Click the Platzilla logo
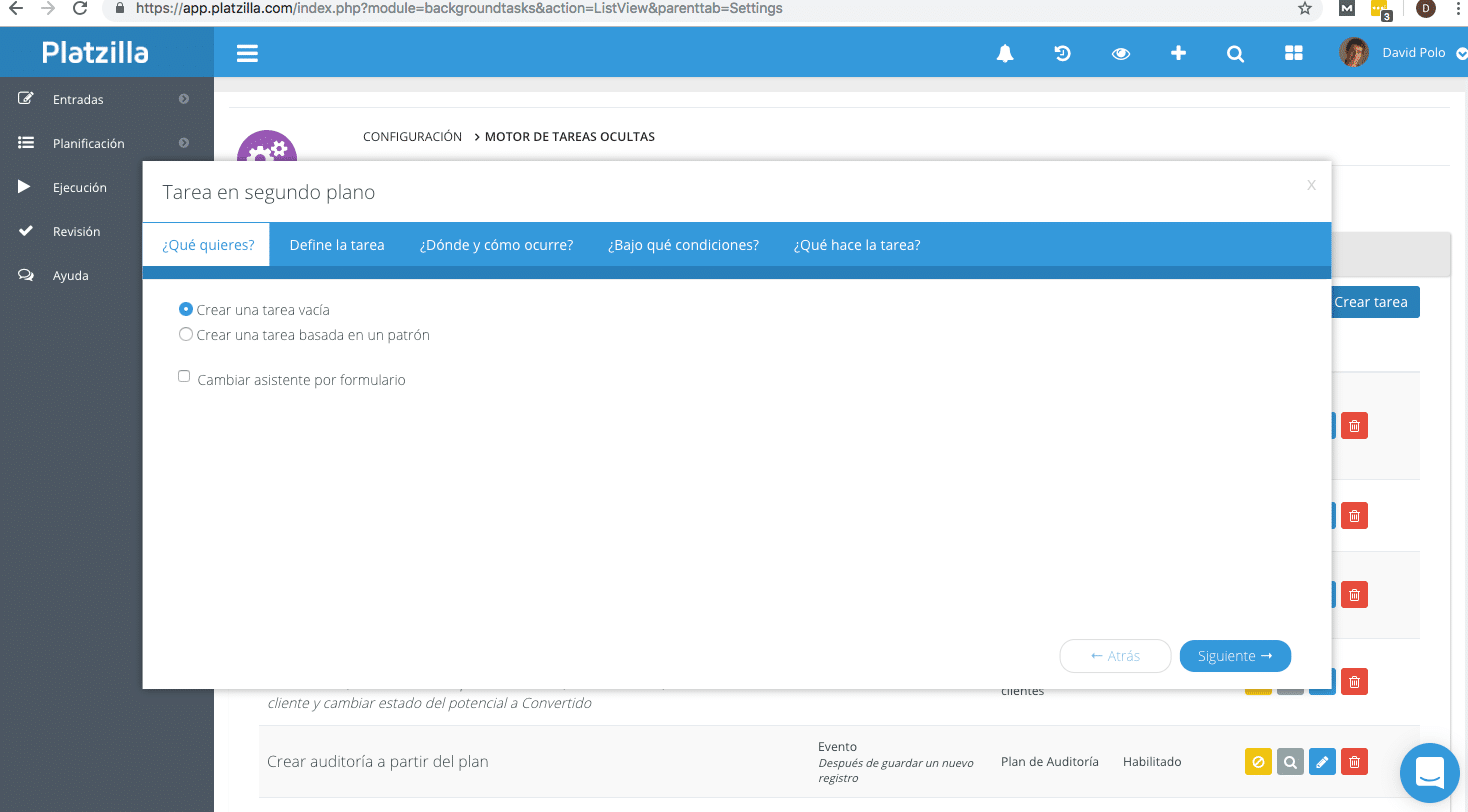Image resolution: width=1468 pixels, height=812 pixels. (x=95, y=52)
